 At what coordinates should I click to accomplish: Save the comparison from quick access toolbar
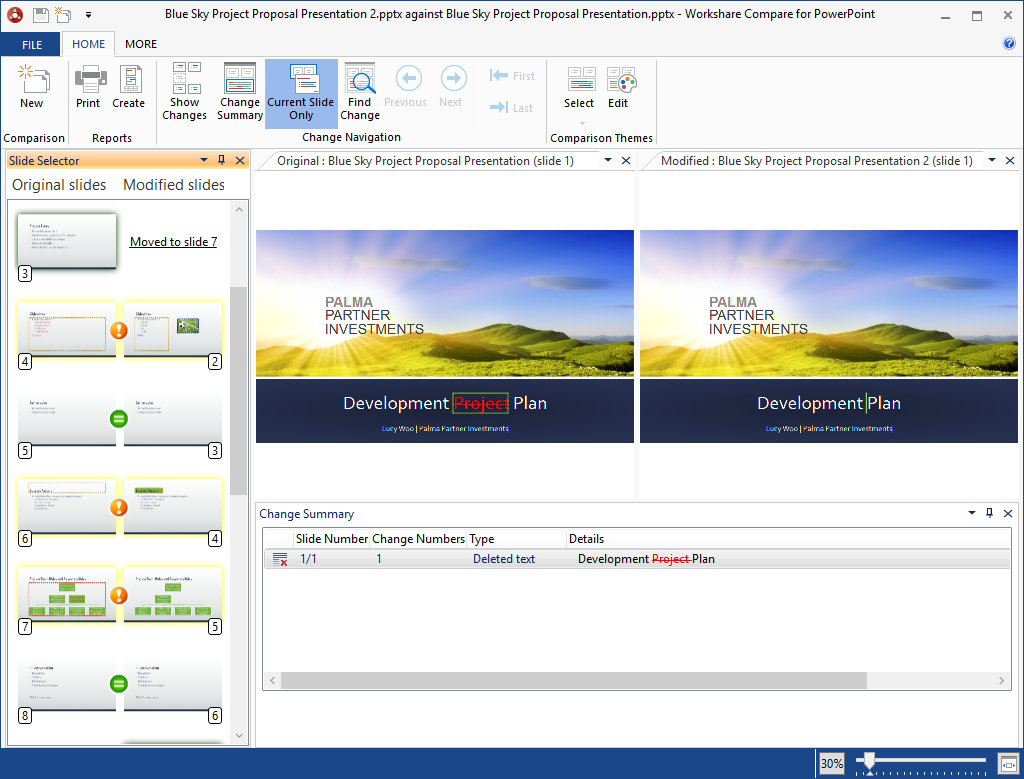[40, 14]
